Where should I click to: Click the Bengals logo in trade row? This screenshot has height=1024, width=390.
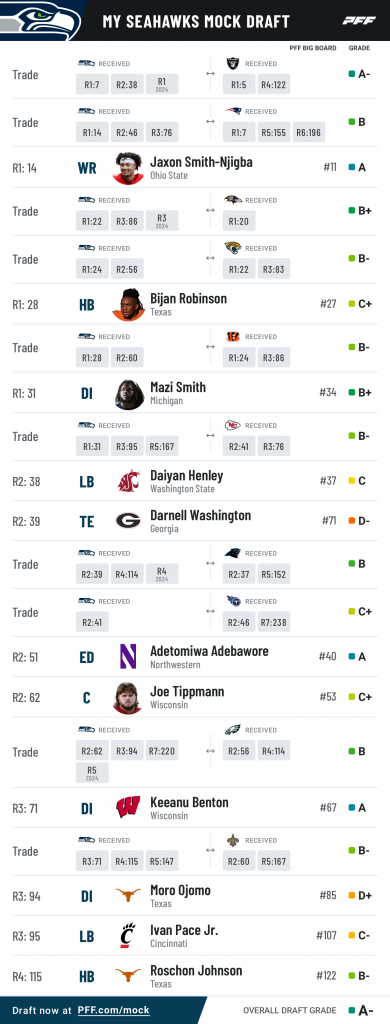(233, 336)
